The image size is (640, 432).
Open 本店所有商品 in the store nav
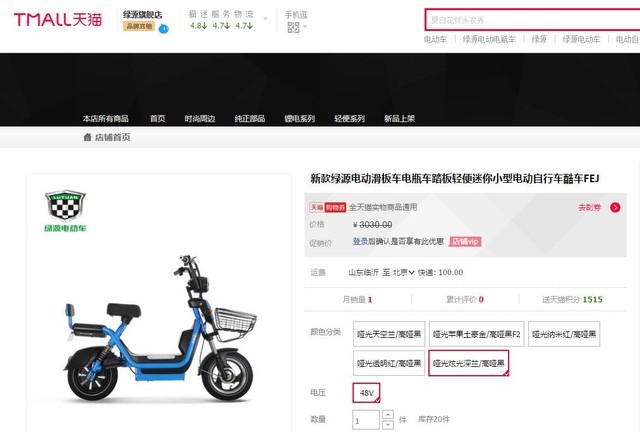point(106,118)
